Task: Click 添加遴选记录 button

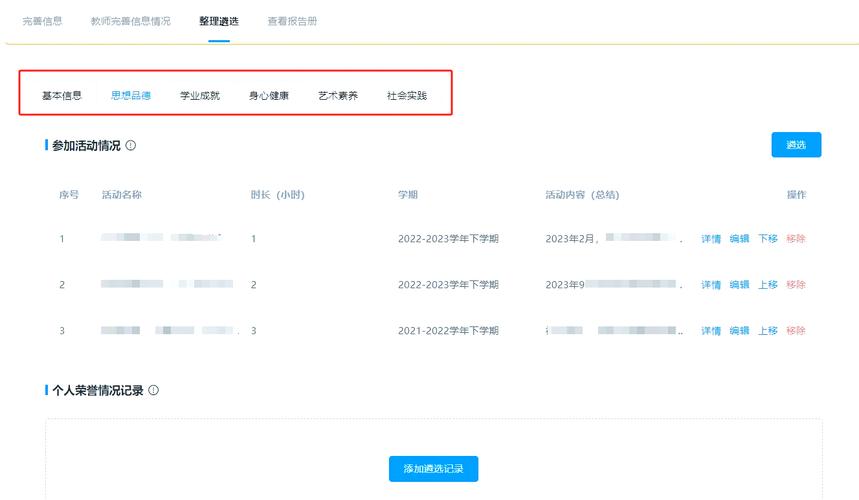Action: (433, 468)
